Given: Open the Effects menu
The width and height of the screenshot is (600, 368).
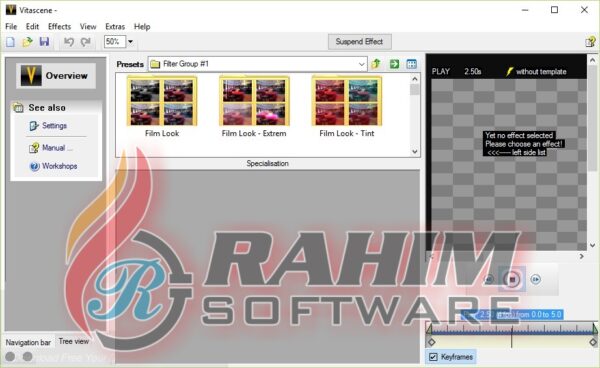Looking at the screenshot, I should 59,26.
